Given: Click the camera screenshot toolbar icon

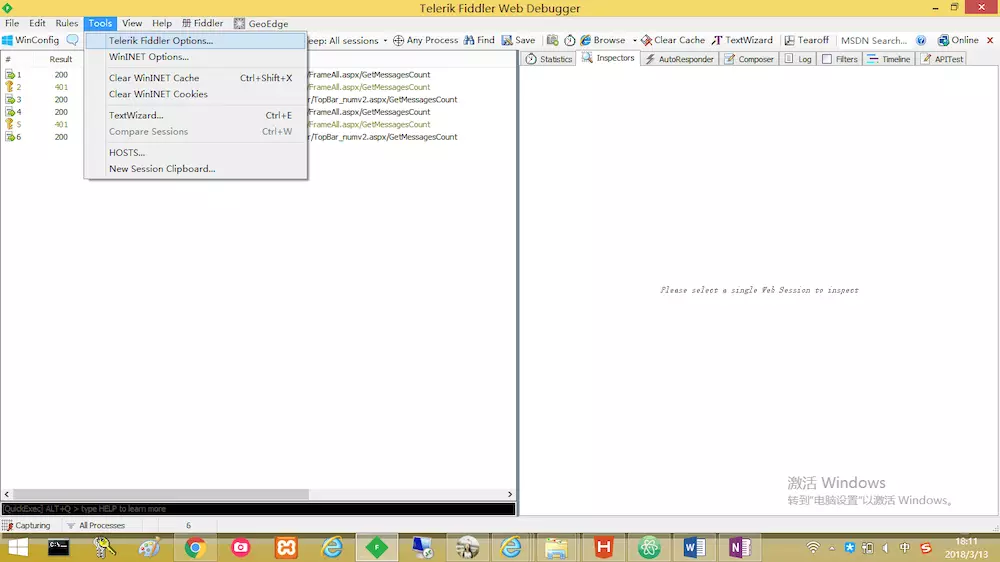Looking at the screenshot, I should tap(552, 40).
